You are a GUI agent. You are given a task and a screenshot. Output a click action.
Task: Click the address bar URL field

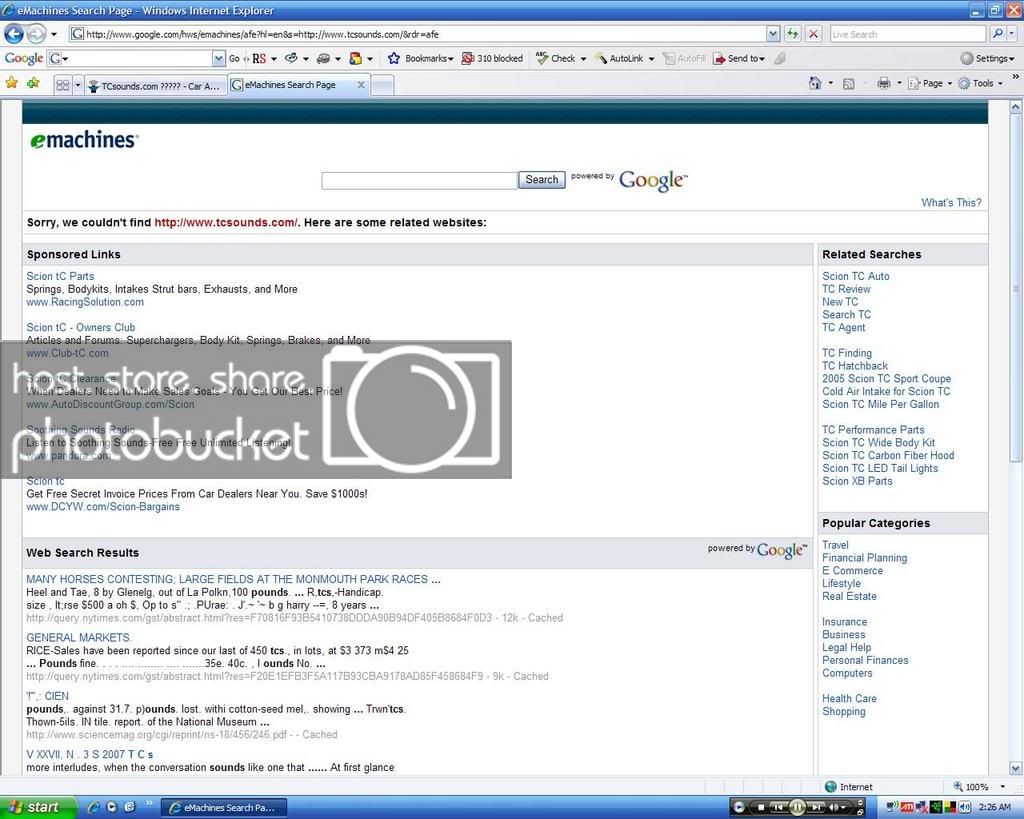[418, 34]
